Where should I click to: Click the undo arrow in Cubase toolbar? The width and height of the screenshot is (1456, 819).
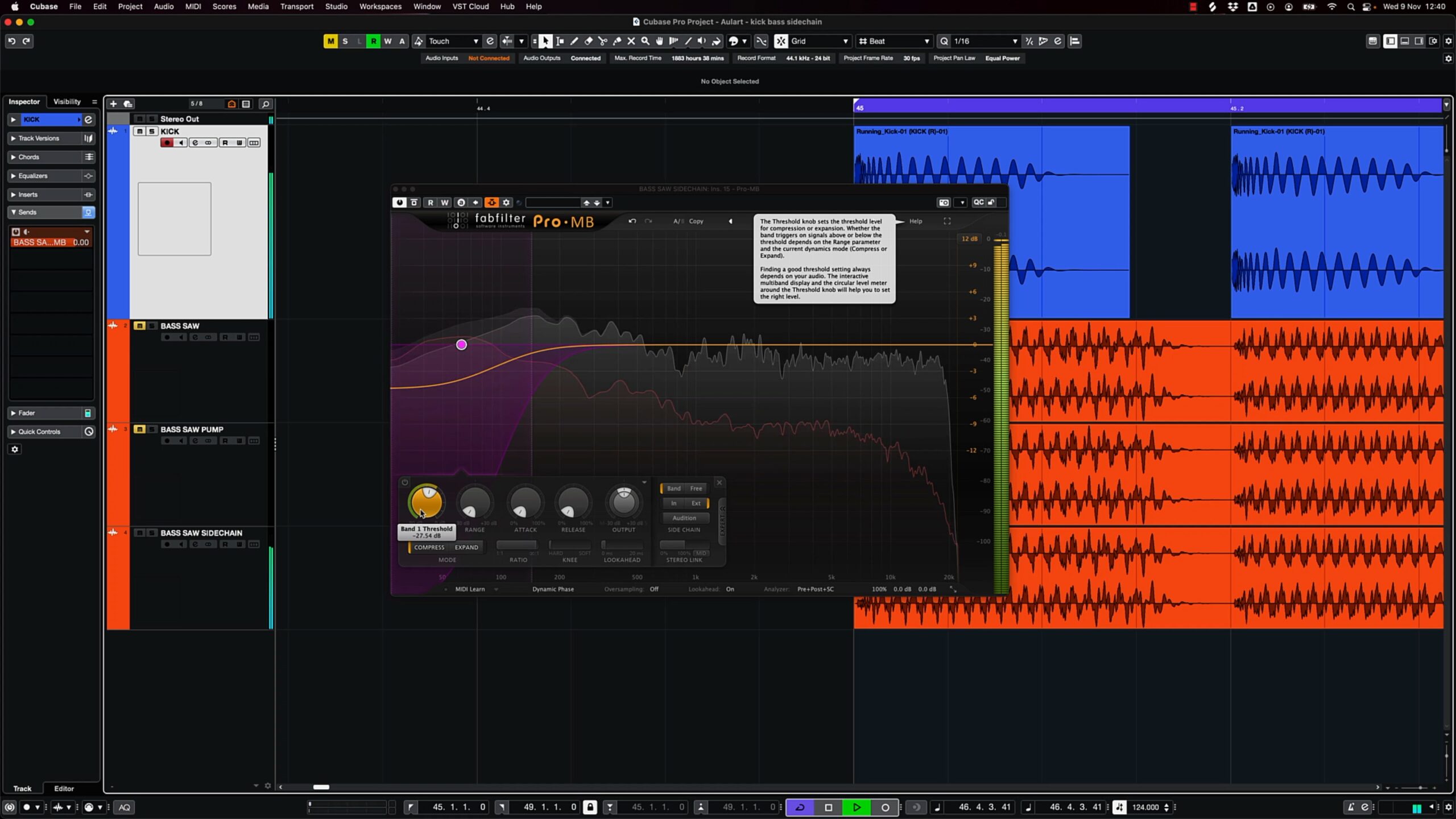(x=11, y=41)
